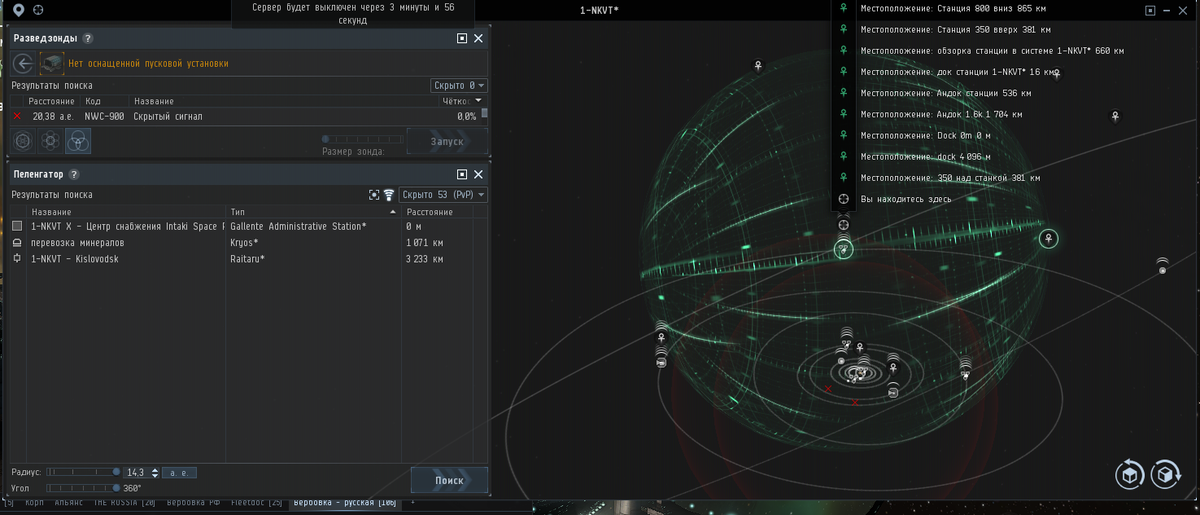
Task: Open 'Скрыто 0' filter dropdown
Action: (459, 86)
